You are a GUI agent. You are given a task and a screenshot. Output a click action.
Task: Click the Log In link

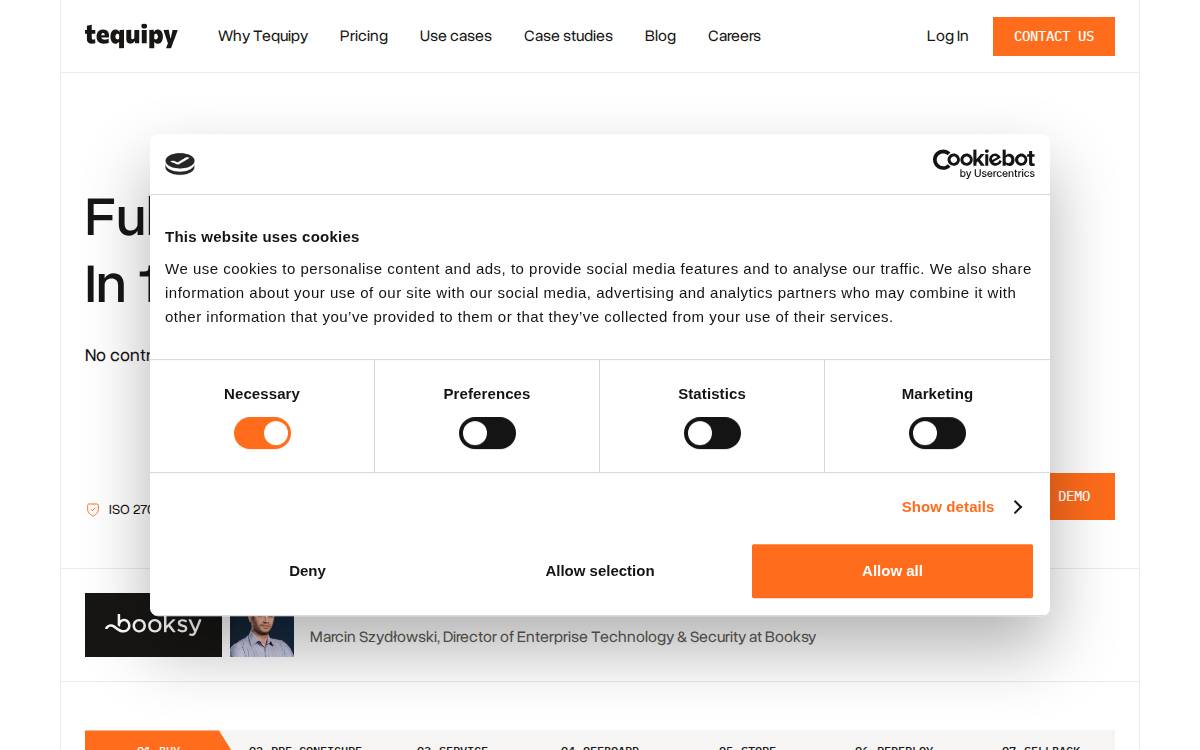tap(947, 36)
